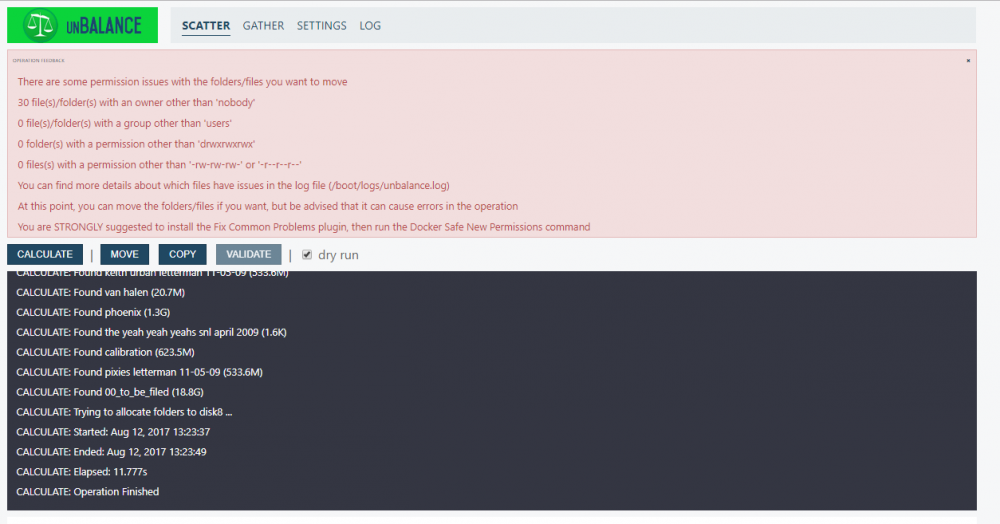Image resolution: width=1000 pixels, height=524 pixels.
Task: Run the CALCULATE operation
Action: pos(45,254)
